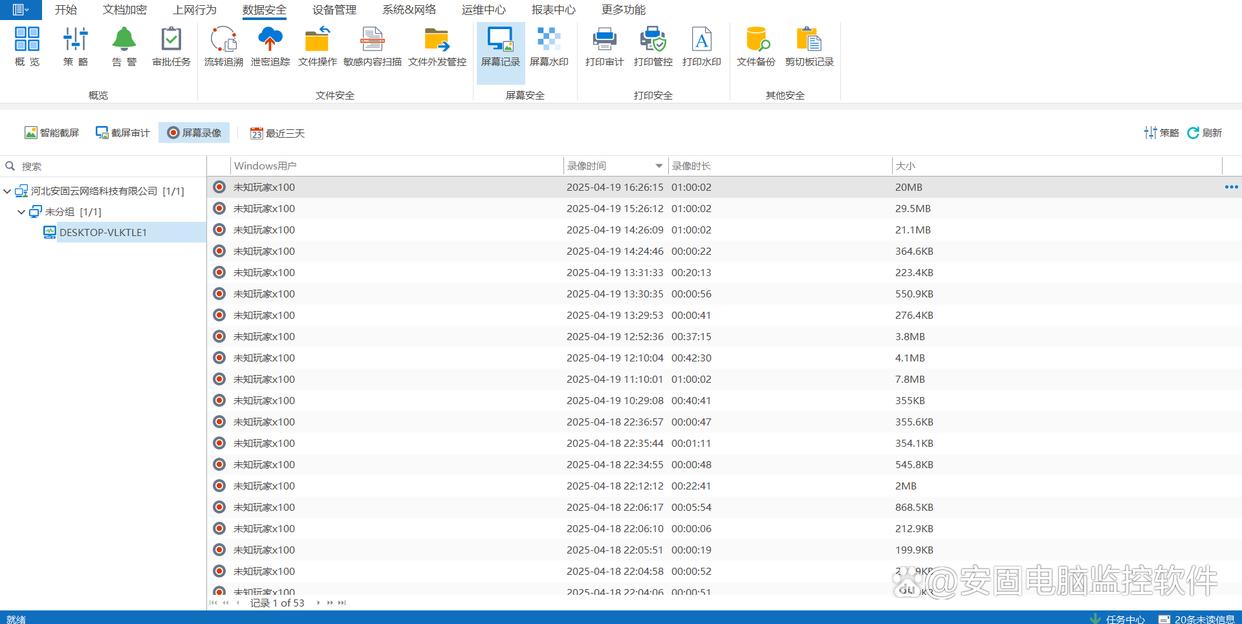This screenshot has height=624, width=1242.
Task: Open the 最近三天 date filter
Action: (x=277, y=133)
